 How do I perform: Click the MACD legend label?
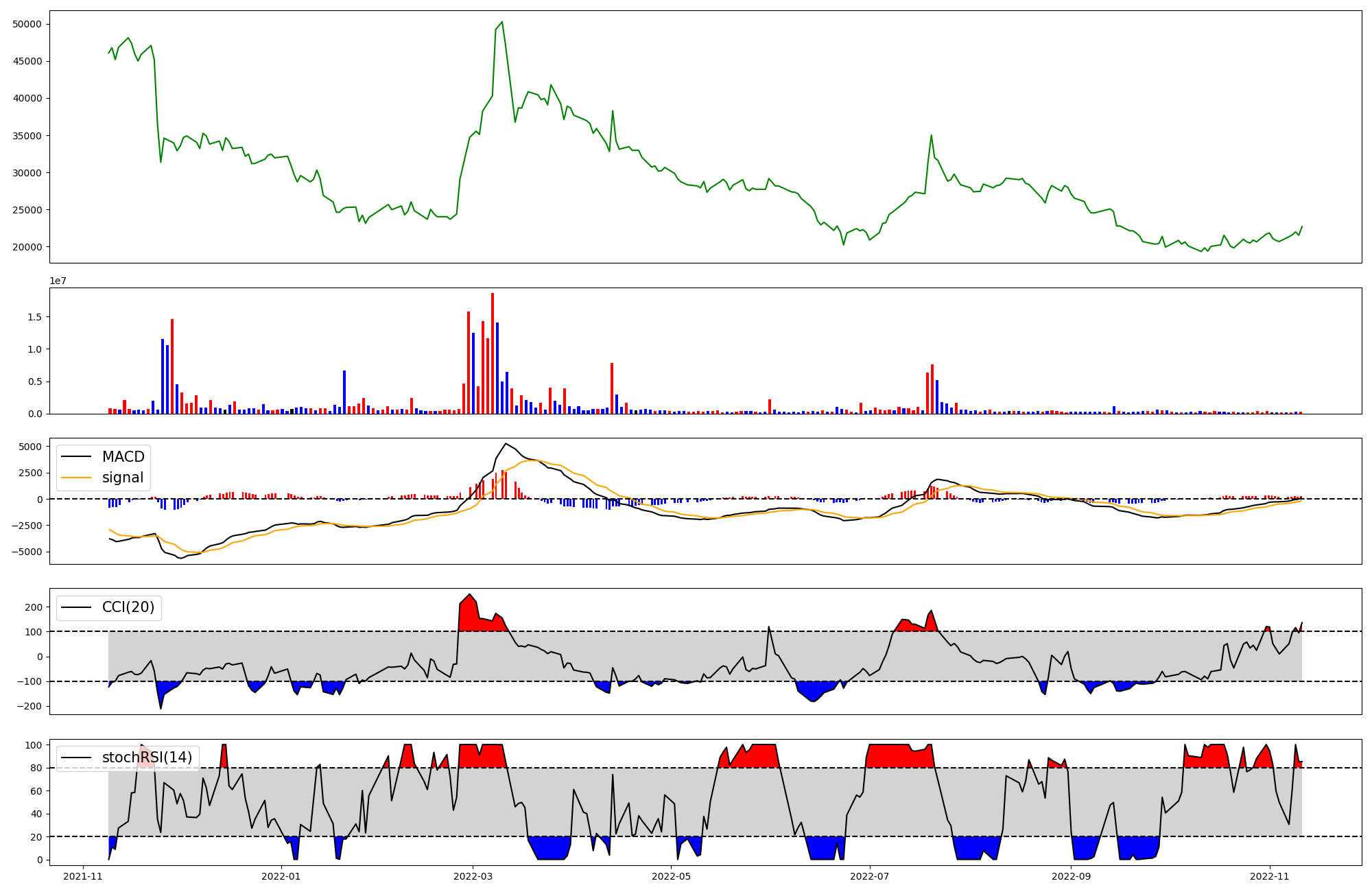123,457
